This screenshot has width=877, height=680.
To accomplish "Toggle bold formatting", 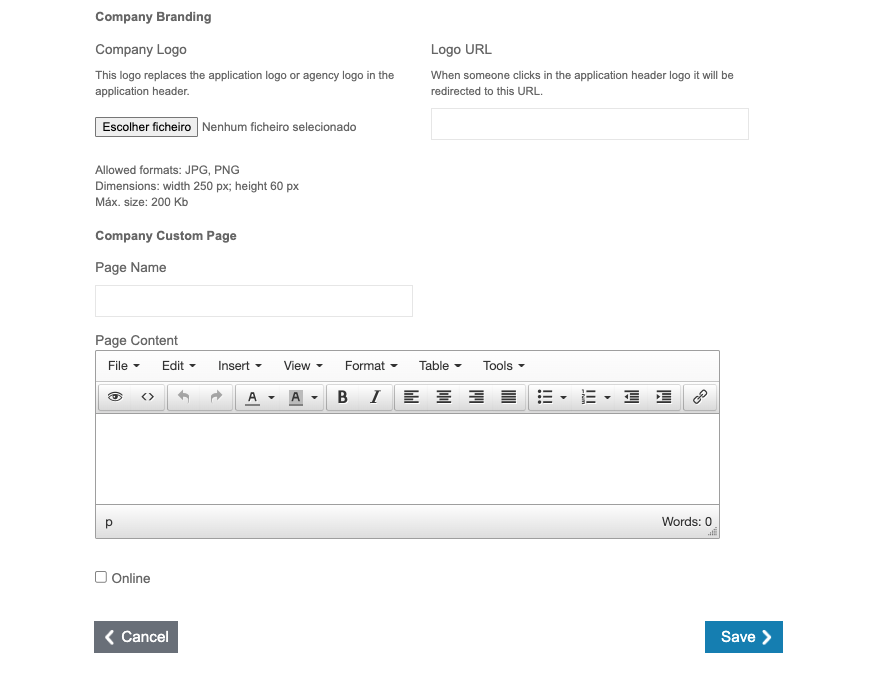I will (342, 397).
